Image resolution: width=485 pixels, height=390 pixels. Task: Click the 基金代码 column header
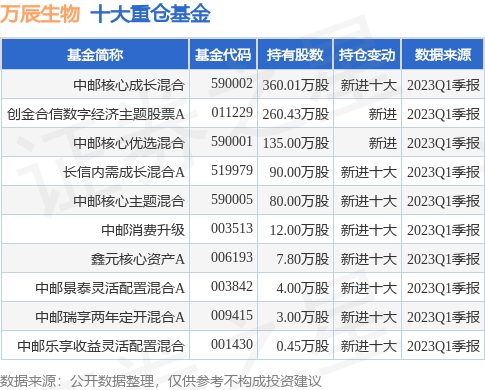223,55
